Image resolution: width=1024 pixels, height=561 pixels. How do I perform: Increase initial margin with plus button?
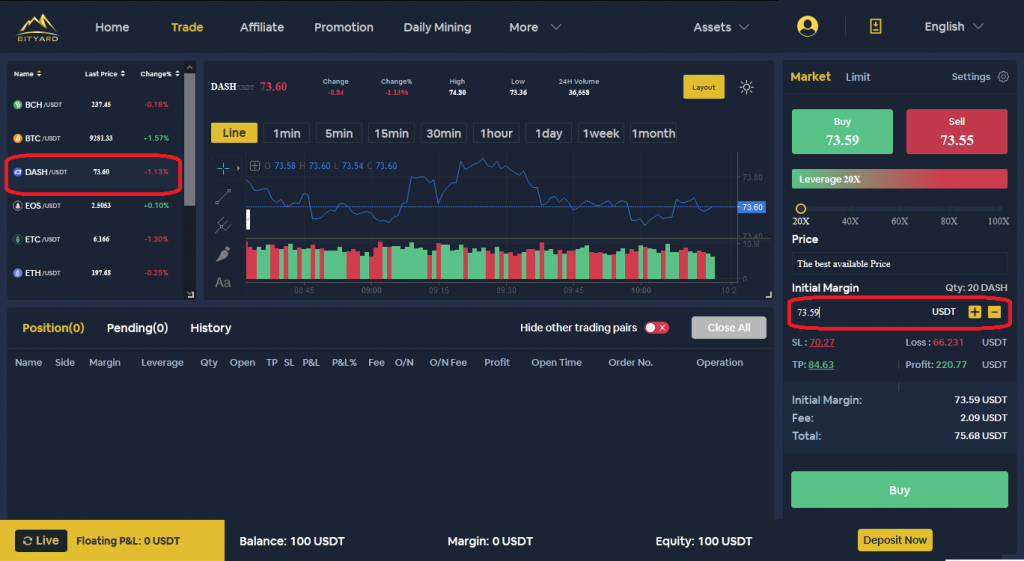[x=975, y=312]
